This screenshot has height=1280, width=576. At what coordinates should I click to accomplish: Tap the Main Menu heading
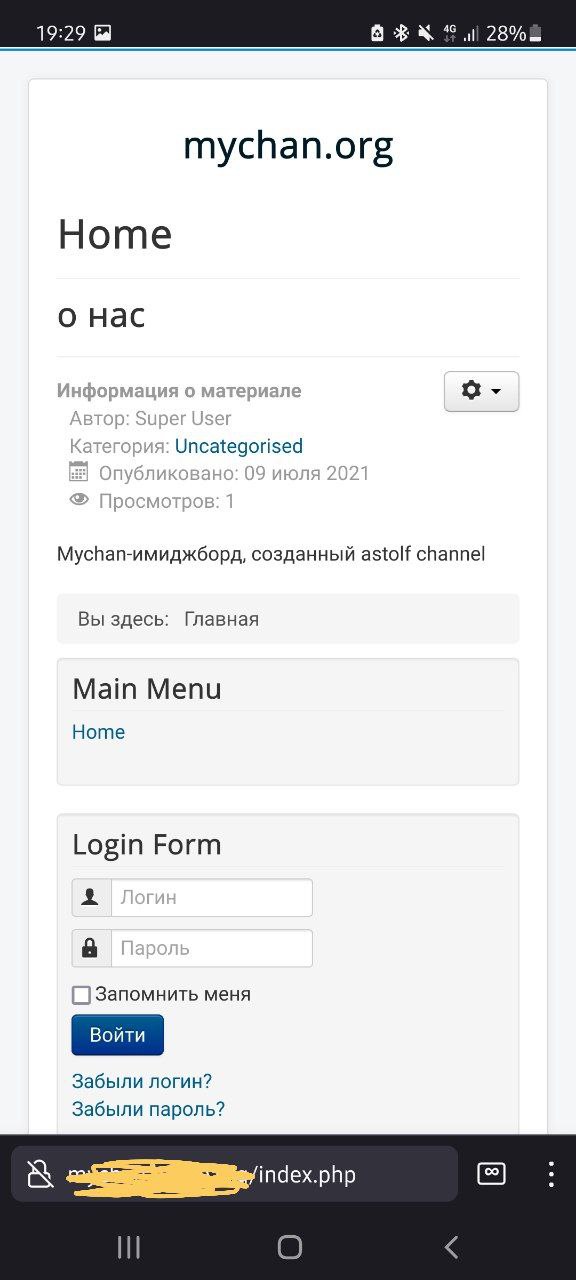click(147, 689)
